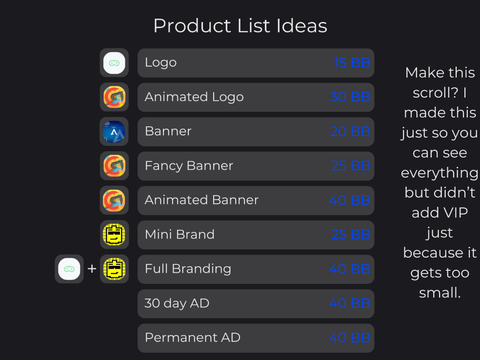Image resolution: width=480 pixels, height=360 pixels.
Task: Select the Animated Banner product
Action: click(x=256, y=200)
